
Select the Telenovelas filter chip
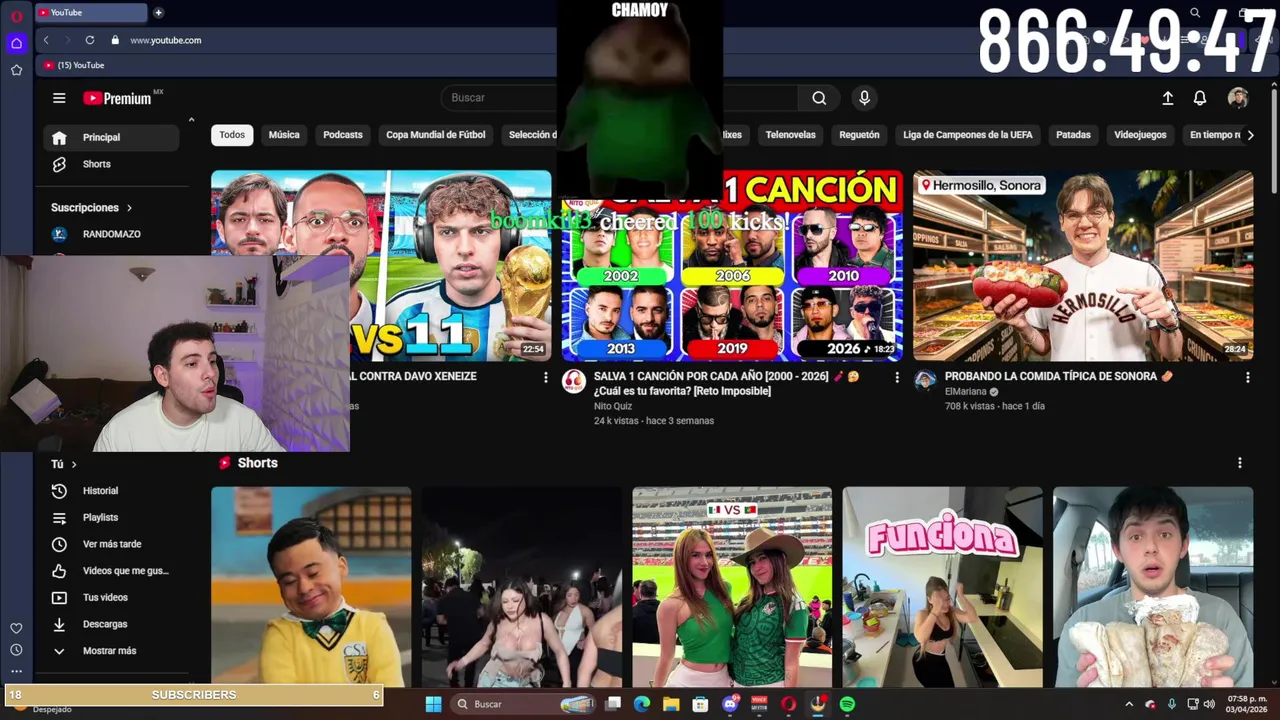click(791, 135)
